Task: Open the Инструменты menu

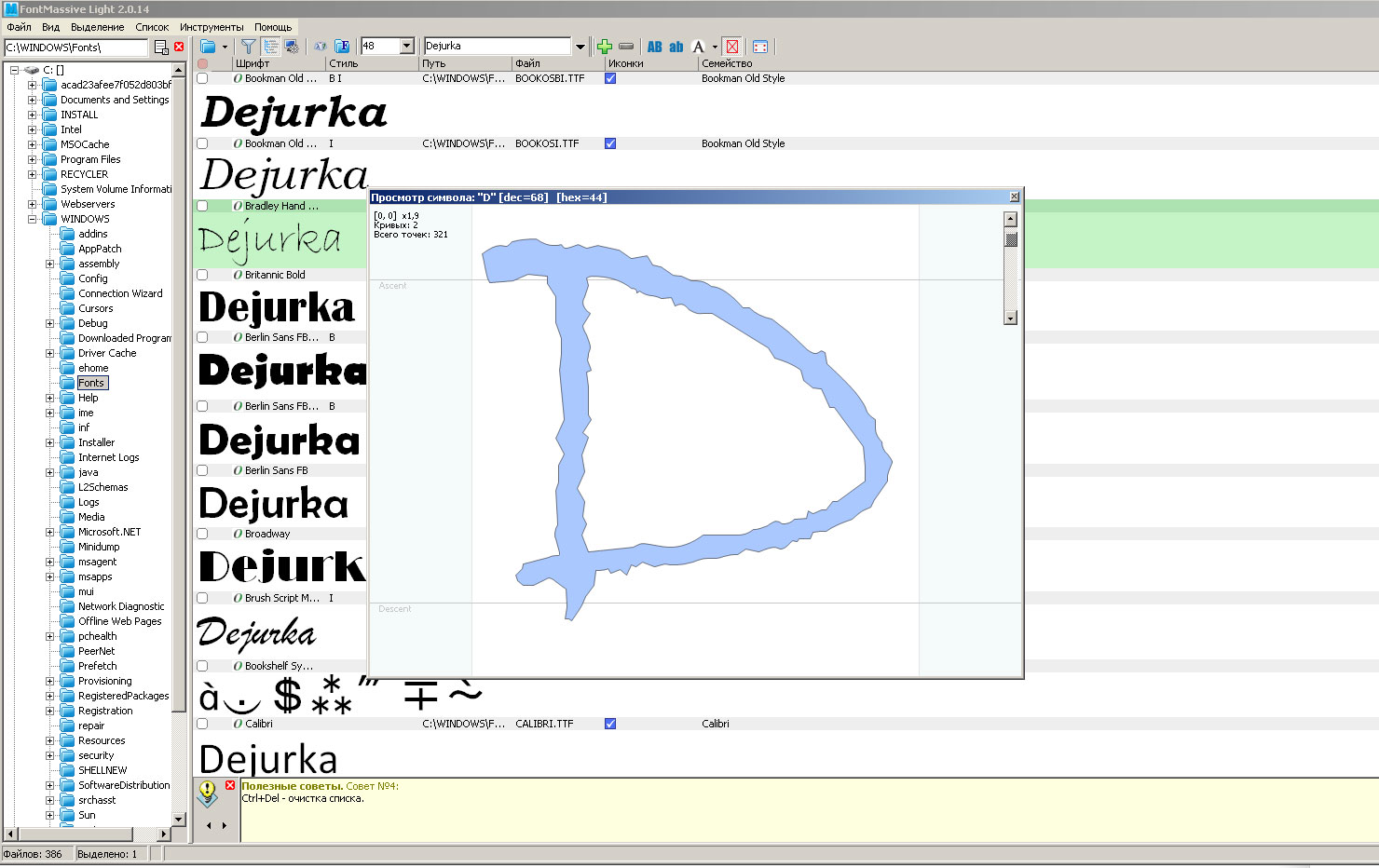Action: 212,27
